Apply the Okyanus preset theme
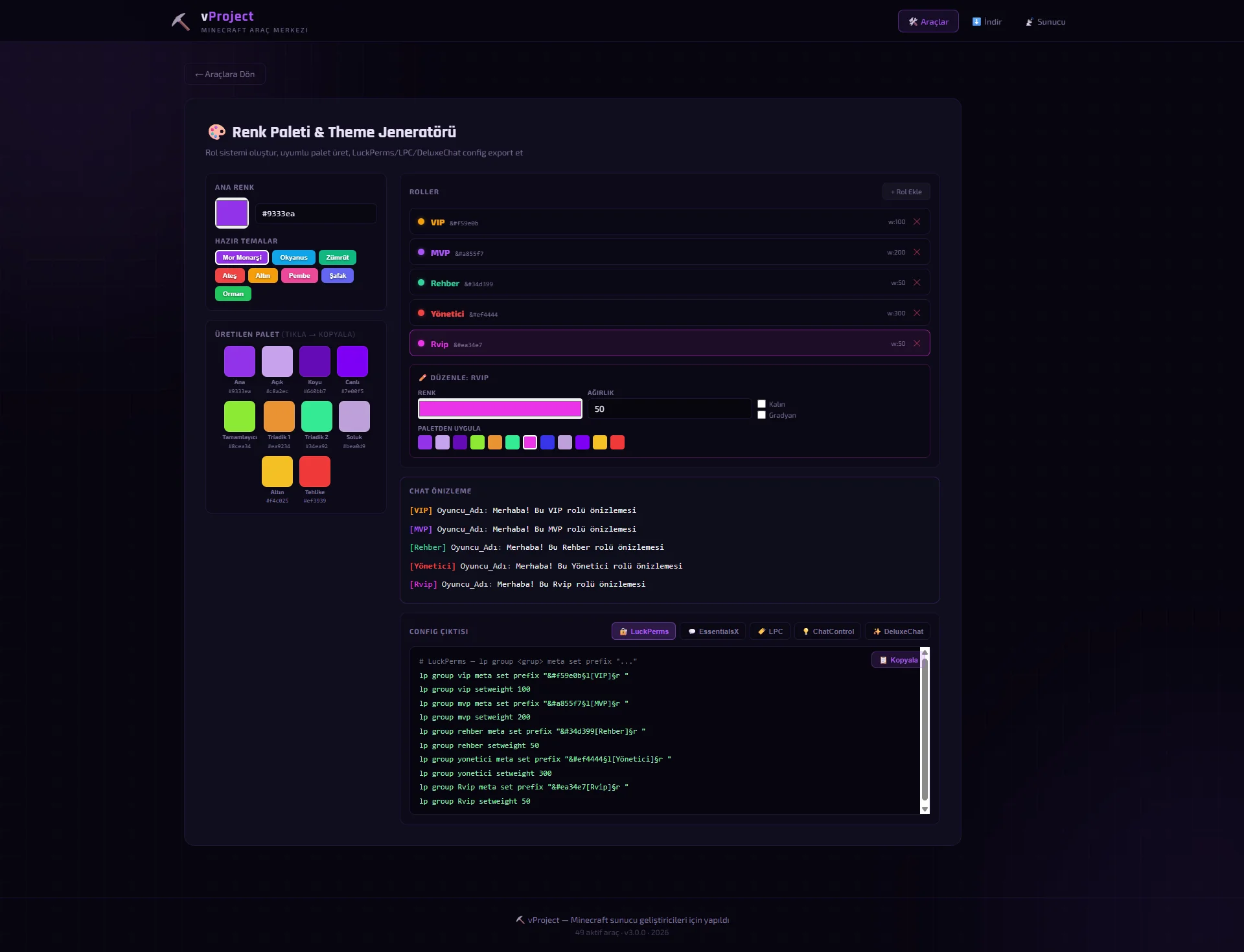 click(294, 258)
